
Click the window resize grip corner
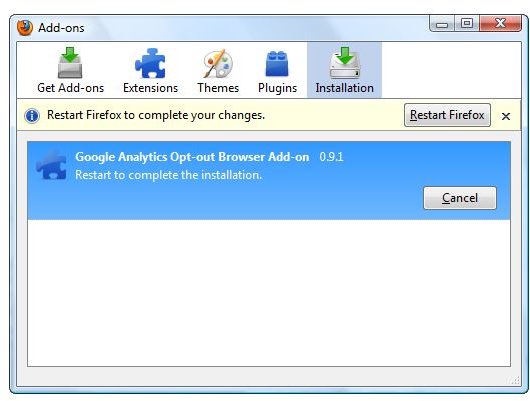click(x=514, y=380)
